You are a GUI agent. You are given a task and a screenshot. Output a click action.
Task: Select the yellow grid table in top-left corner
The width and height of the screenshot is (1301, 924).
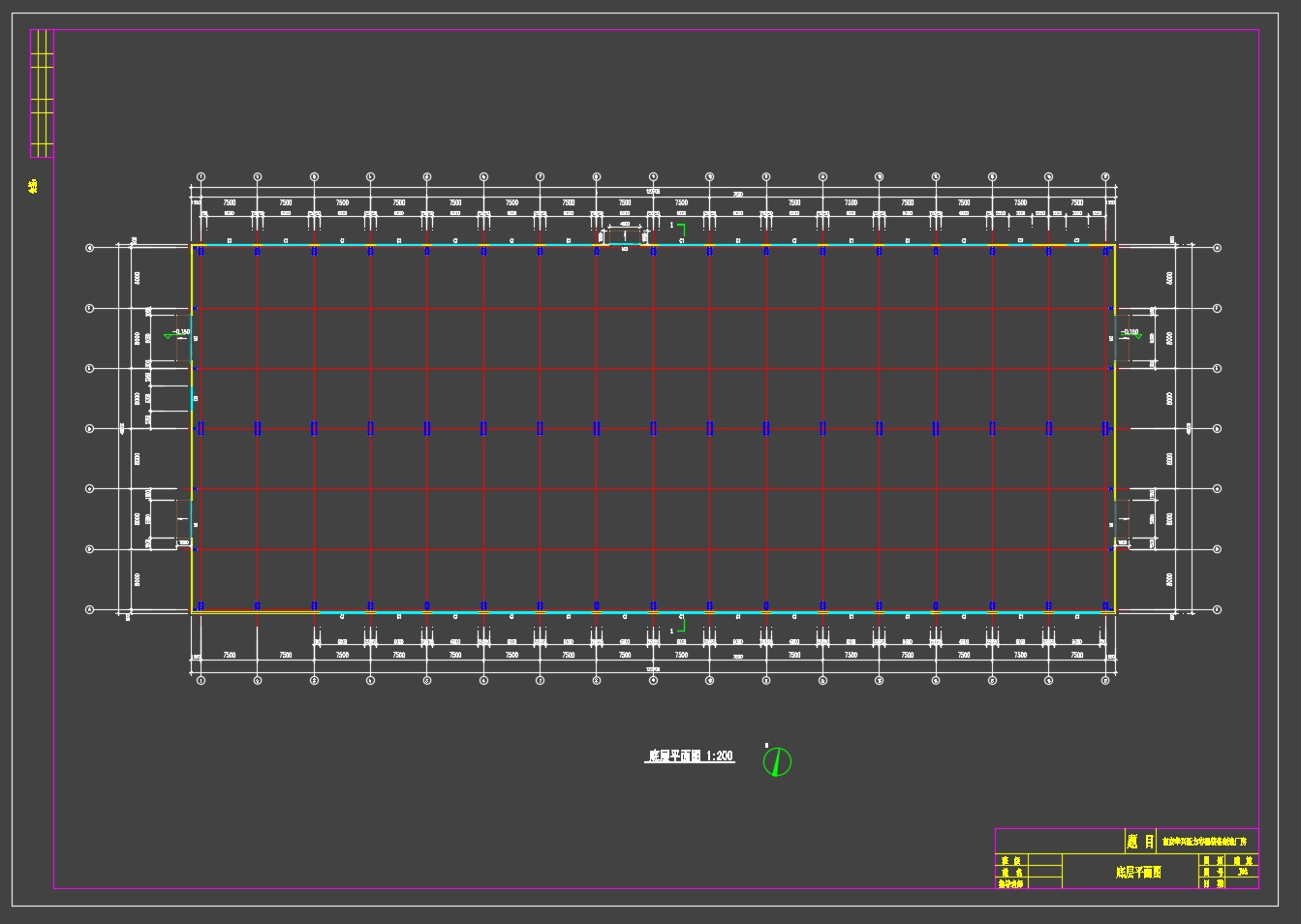42,93
